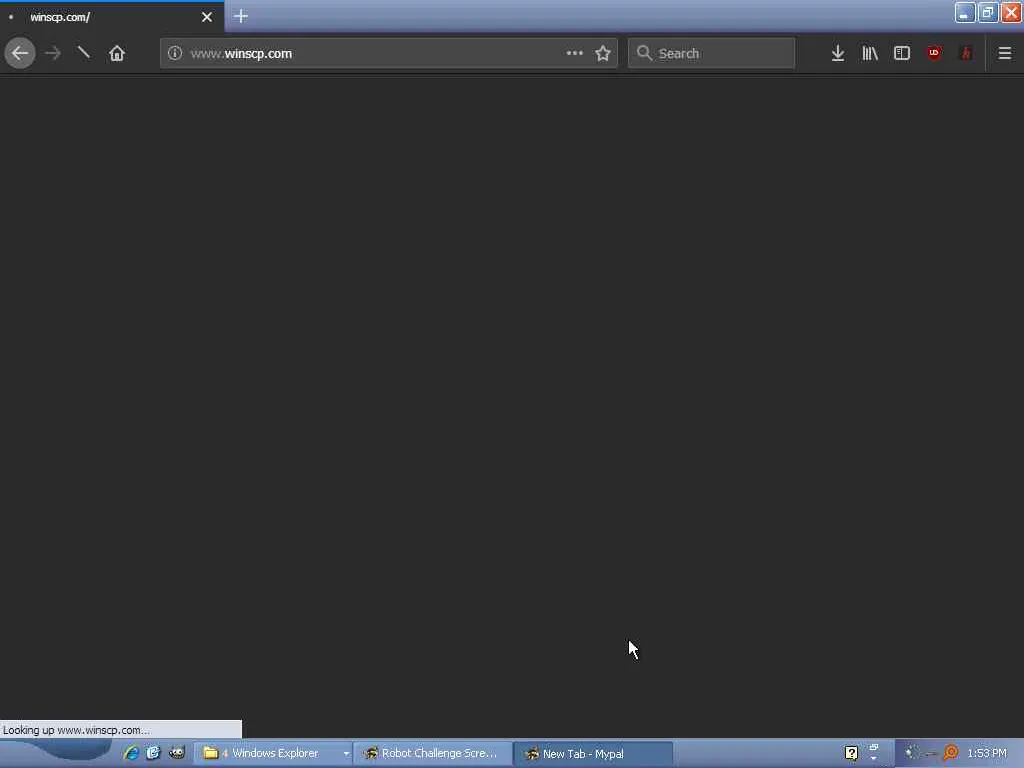This screenshot has height=768, width=1024.
Task: Switch to Robot Challenge Screen taskbar window
Action: (433, 753)
